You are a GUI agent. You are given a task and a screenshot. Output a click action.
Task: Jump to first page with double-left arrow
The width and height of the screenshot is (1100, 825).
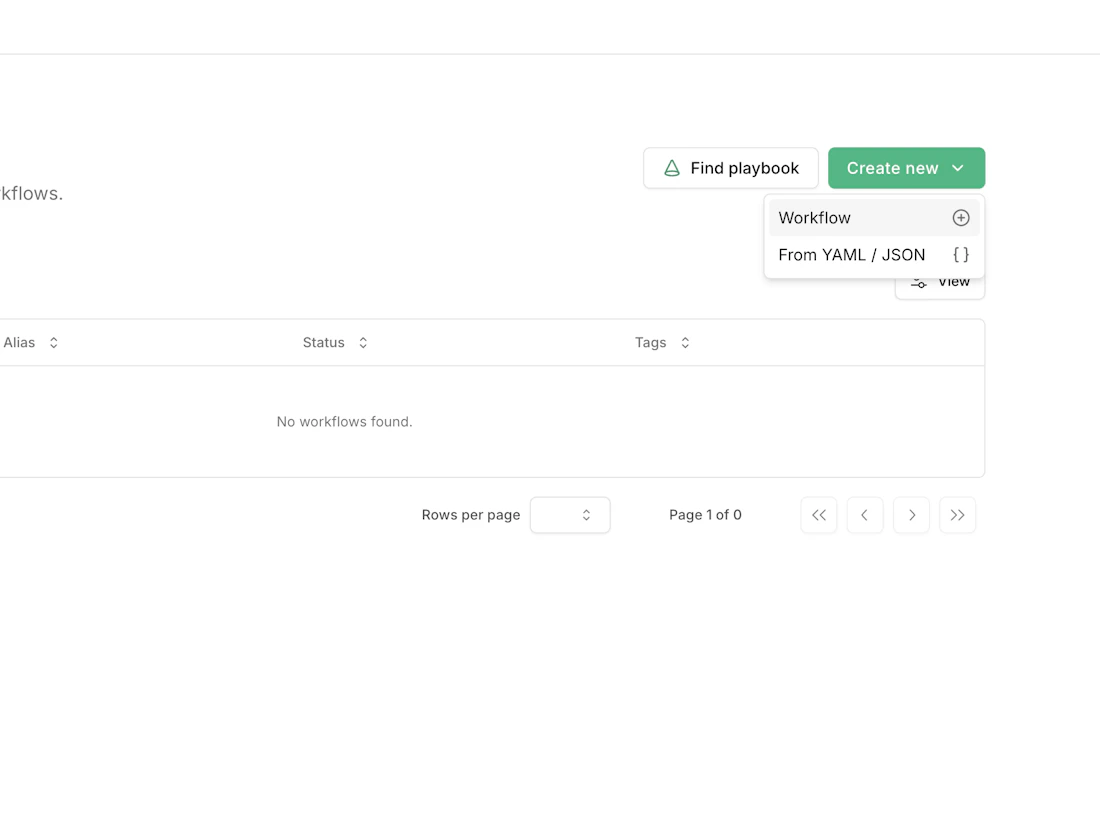click(x=818, y=515)
